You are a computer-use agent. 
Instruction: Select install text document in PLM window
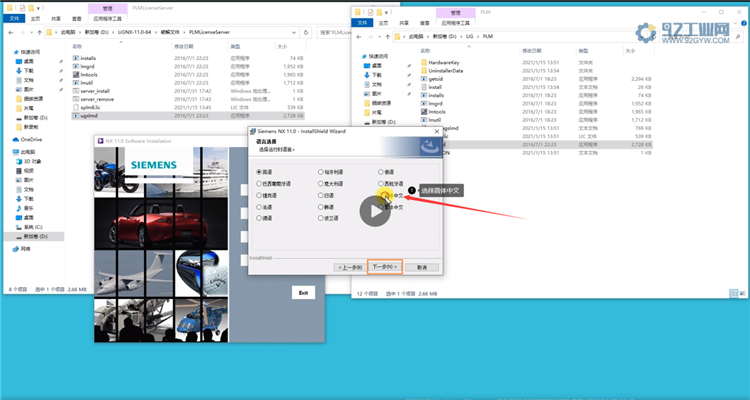click(435, 87)
